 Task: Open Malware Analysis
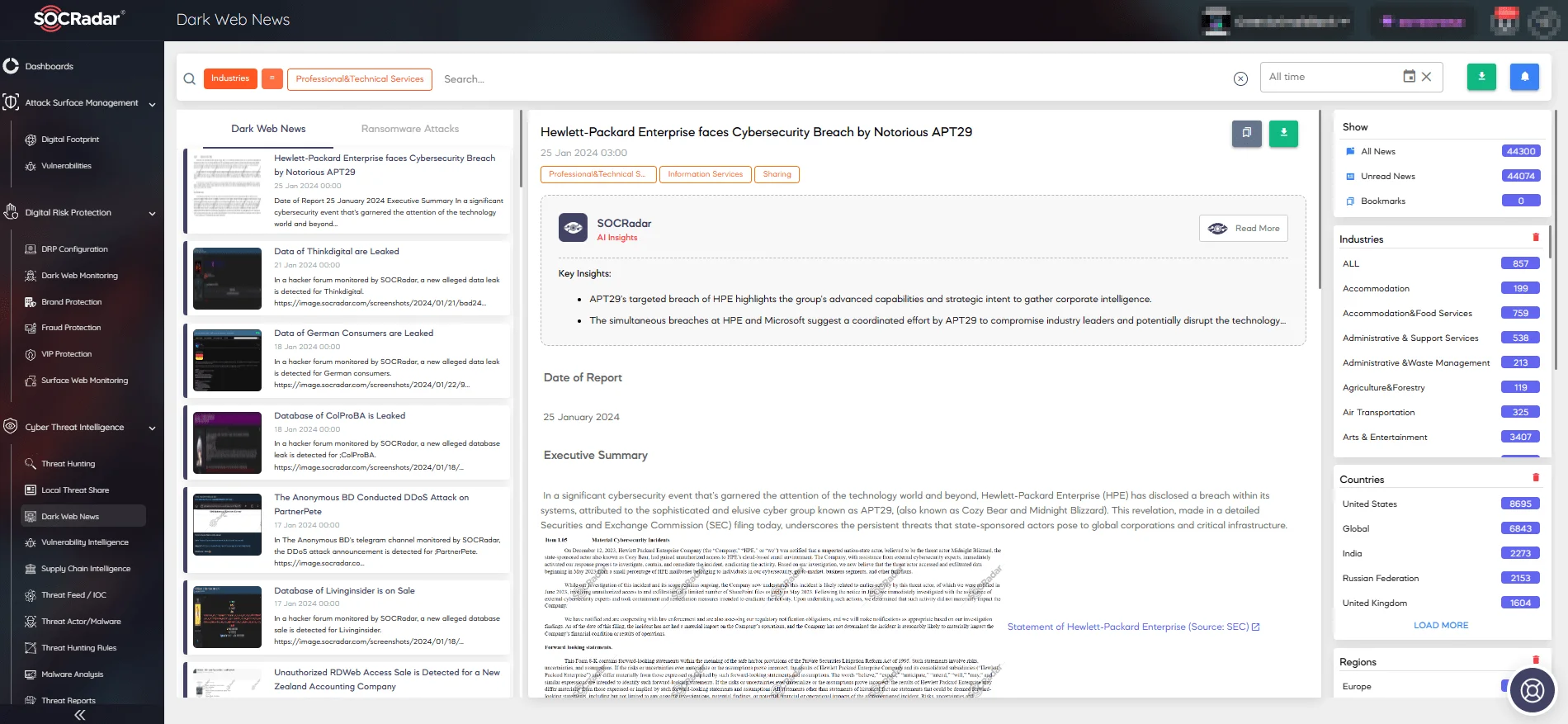pos(73,674)
